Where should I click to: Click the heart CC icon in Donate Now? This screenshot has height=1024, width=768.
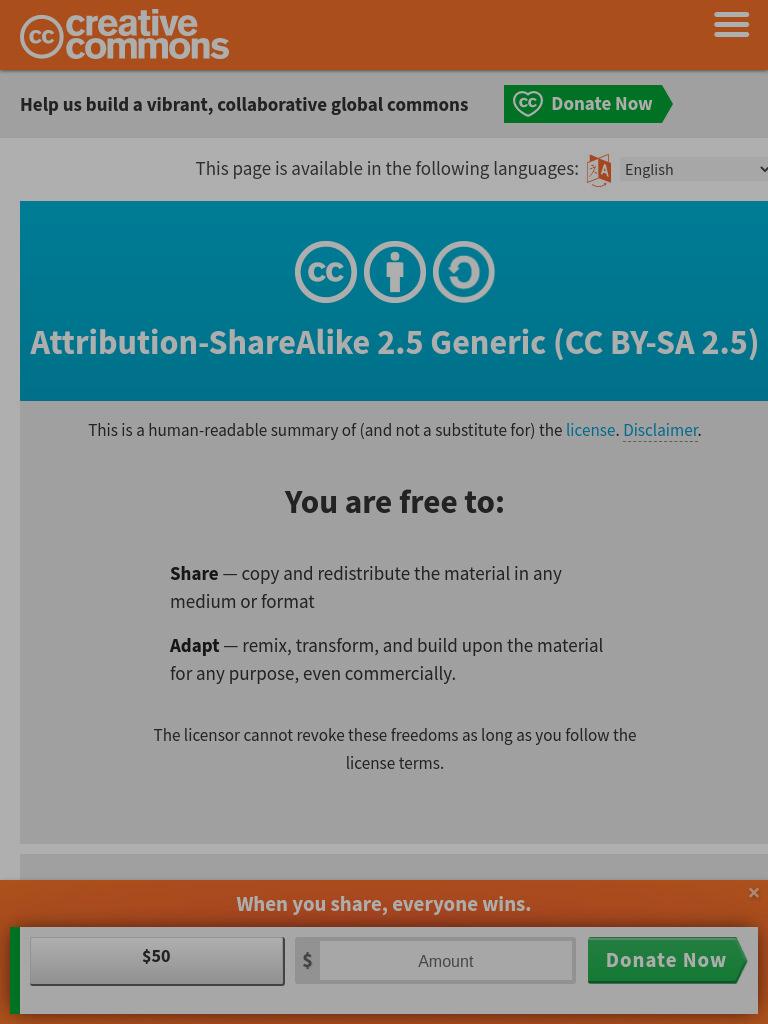click(528, 104)
